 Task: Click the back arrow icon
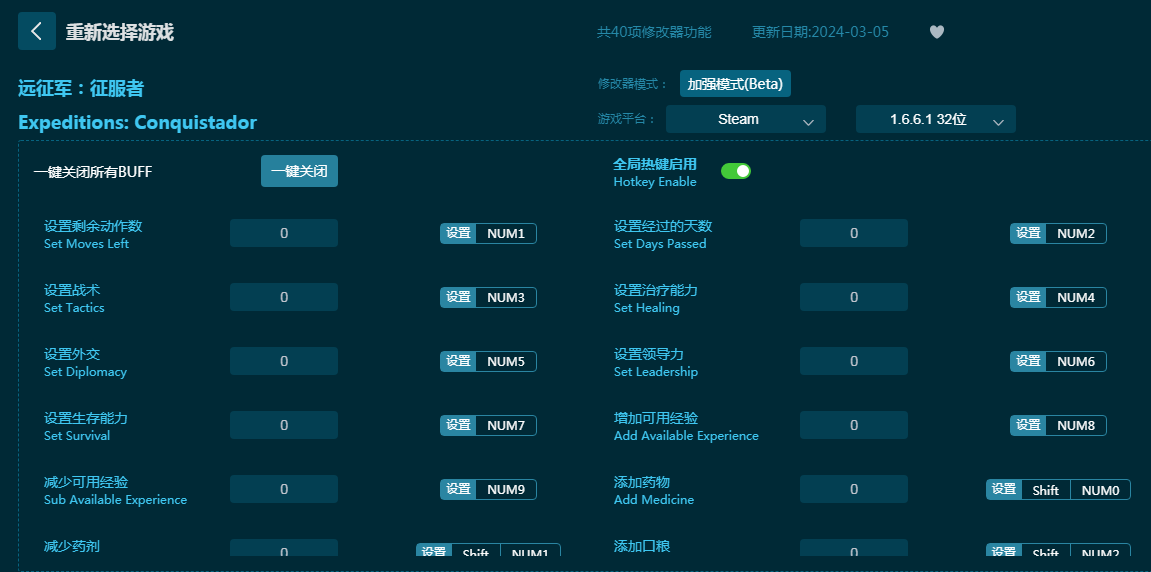pos(36,31)
